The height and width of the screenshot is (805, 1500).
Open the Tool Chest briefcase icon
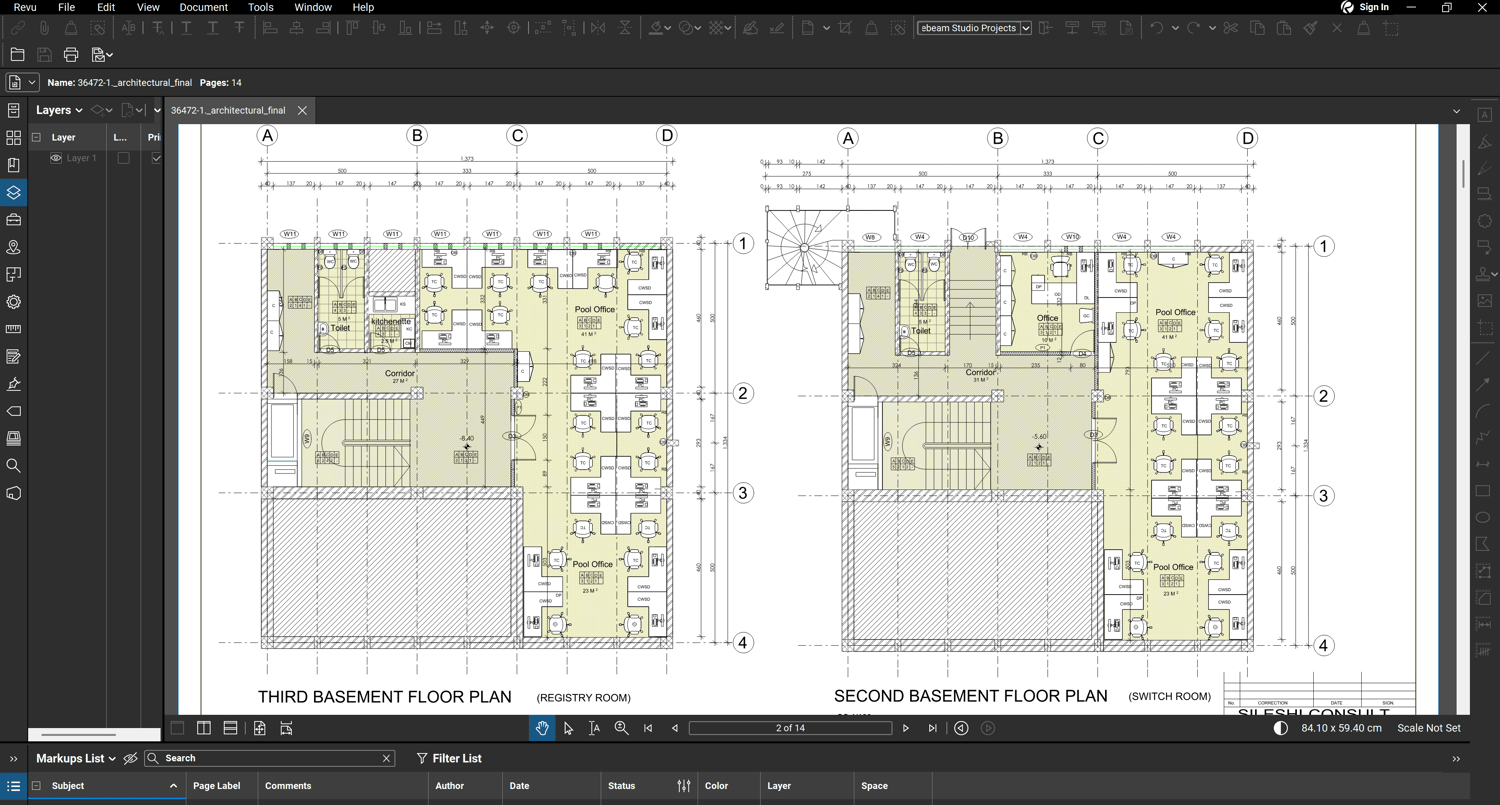14,220
